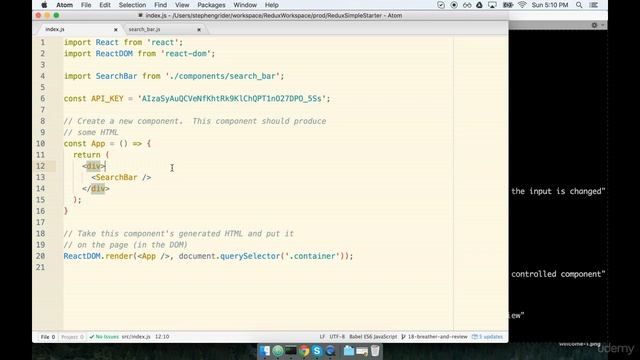Screen dimensions: 640x360
Task: Click the './components/search_bar' import path
Action: (x=222, y=76)
